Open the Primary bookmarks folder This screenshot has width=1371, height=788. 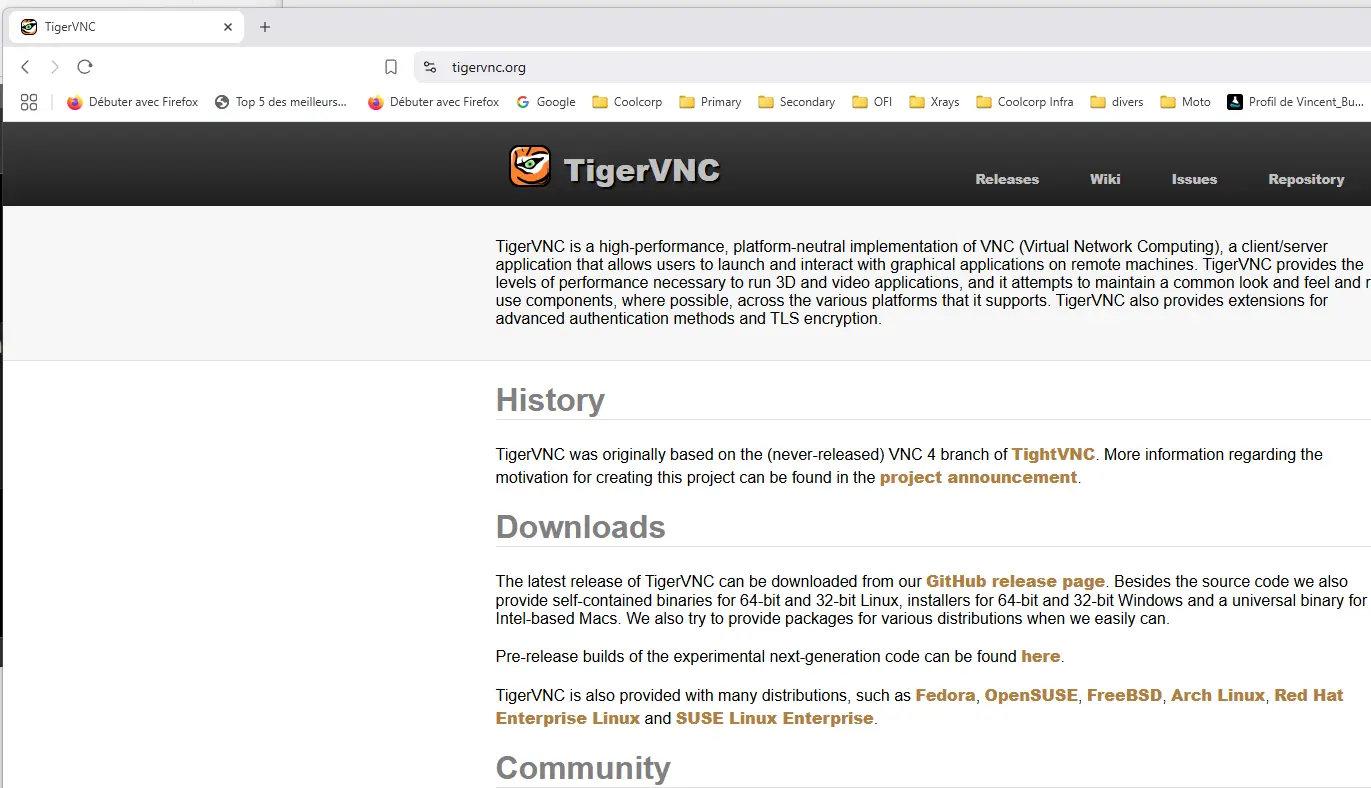pos(709,101)
